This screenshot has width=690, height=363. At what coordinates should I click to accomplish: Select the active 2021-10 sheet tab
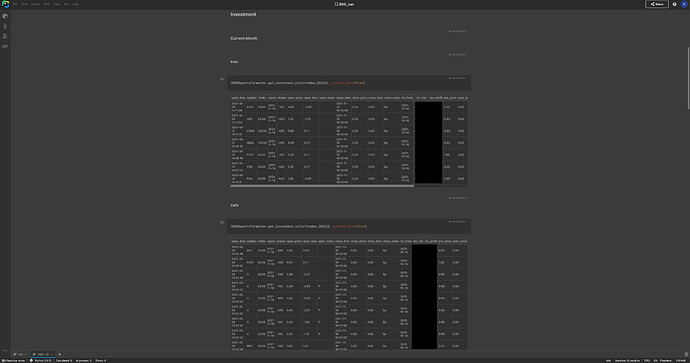[x=43, y=354]
